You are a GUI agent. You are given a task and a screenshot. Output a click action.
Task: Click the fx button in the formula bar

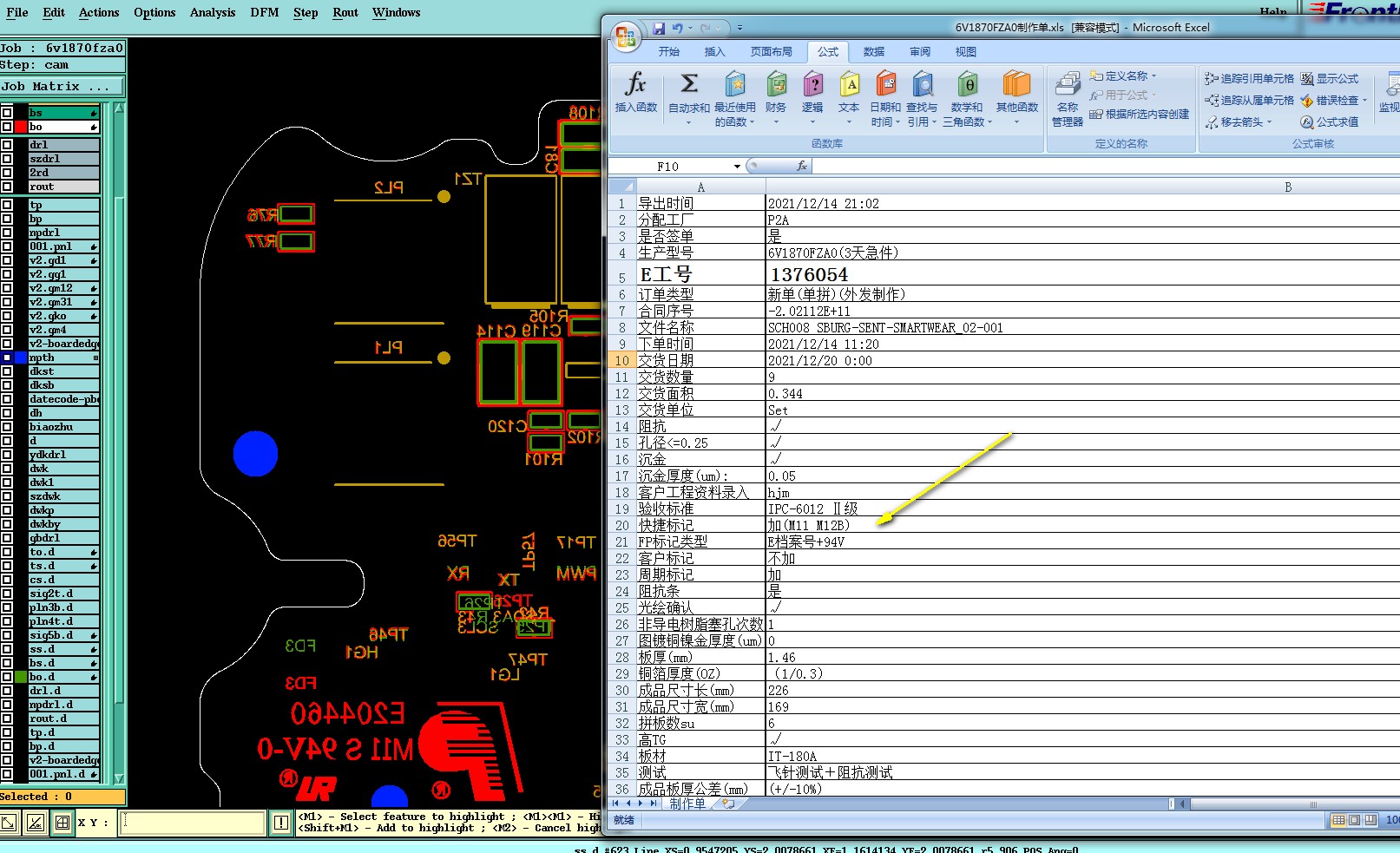pos(802,166)
